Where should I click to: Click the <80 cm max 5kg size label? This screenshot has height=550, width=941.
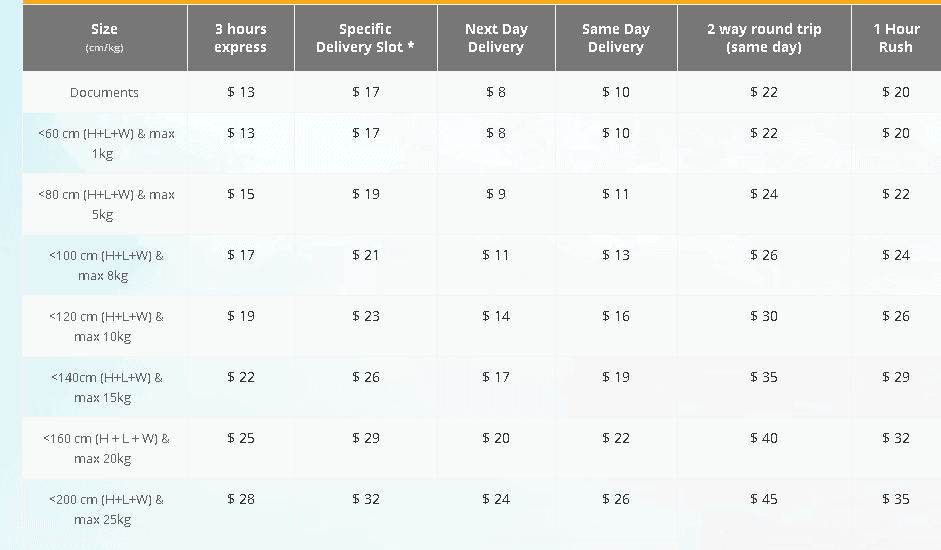(x=106, y=204)
